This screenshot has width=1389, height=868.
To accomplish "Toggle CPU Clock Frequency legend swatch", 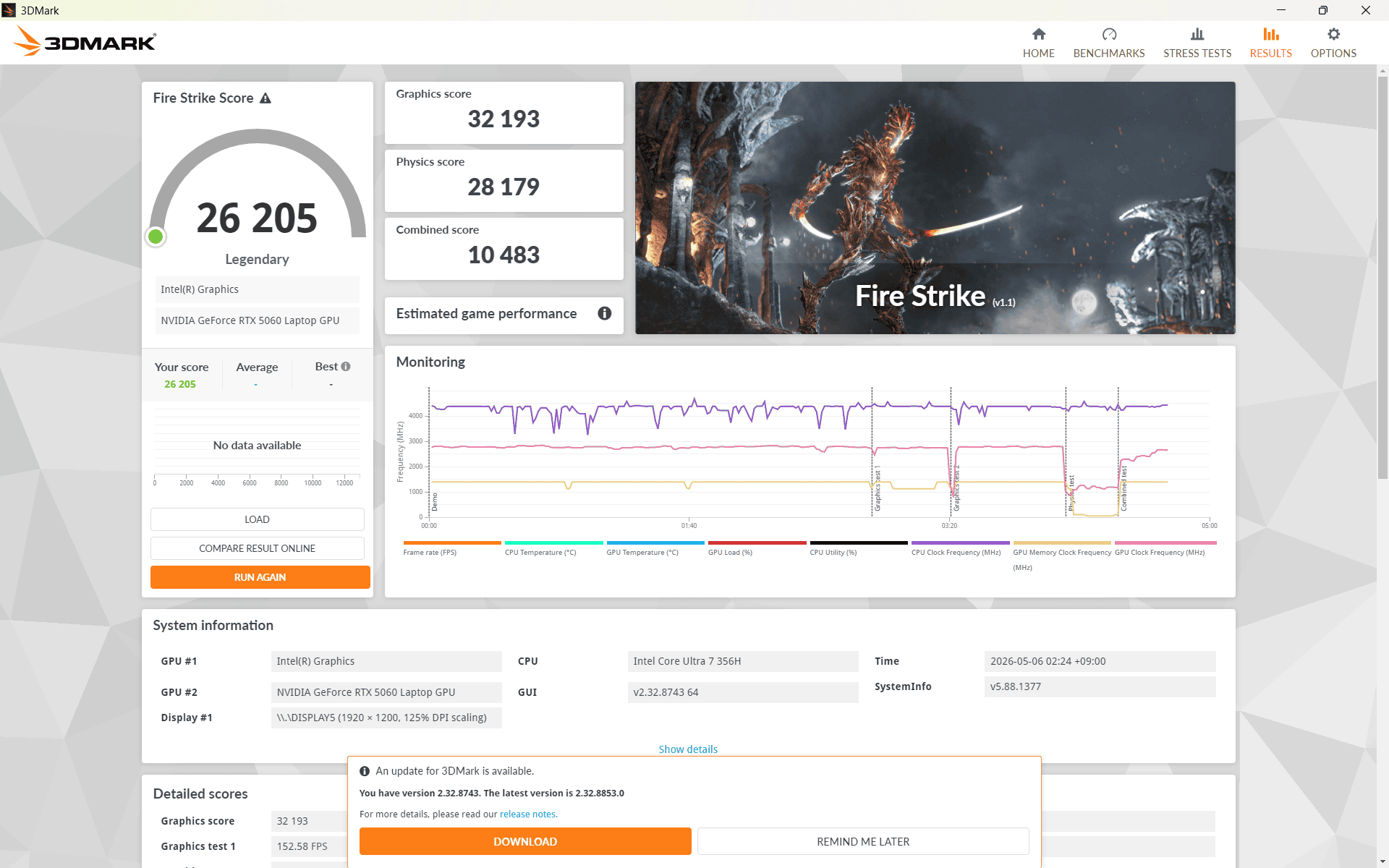I will [961, 542].
